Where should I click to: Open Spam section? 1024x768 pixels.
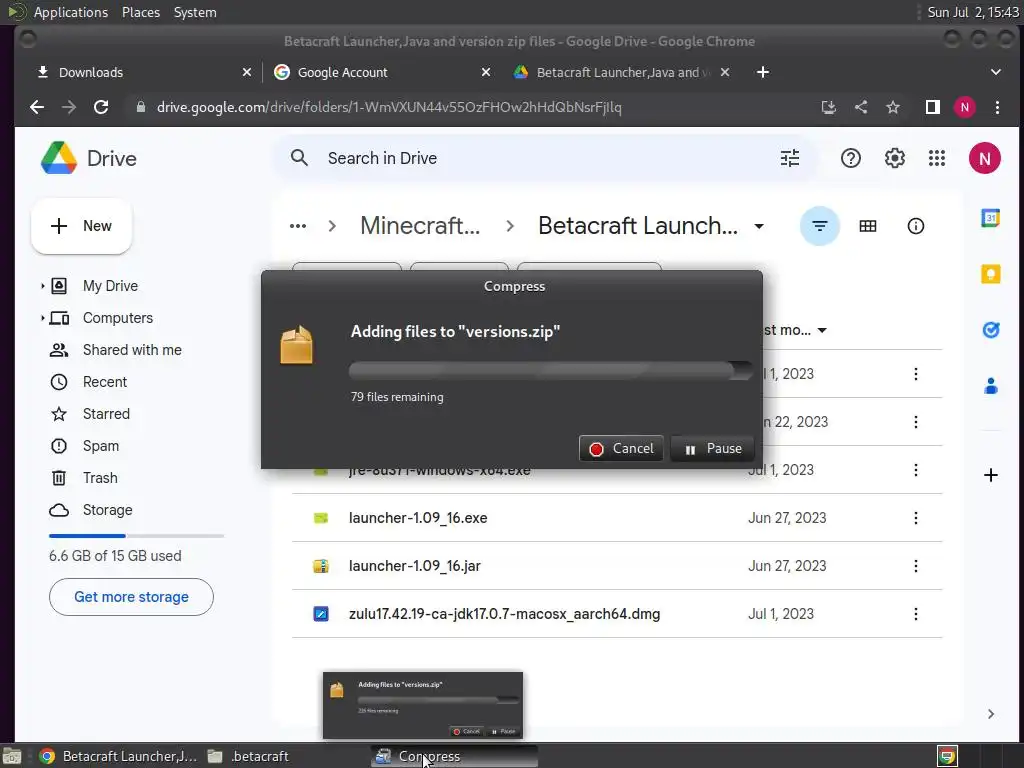pos(101,446)
